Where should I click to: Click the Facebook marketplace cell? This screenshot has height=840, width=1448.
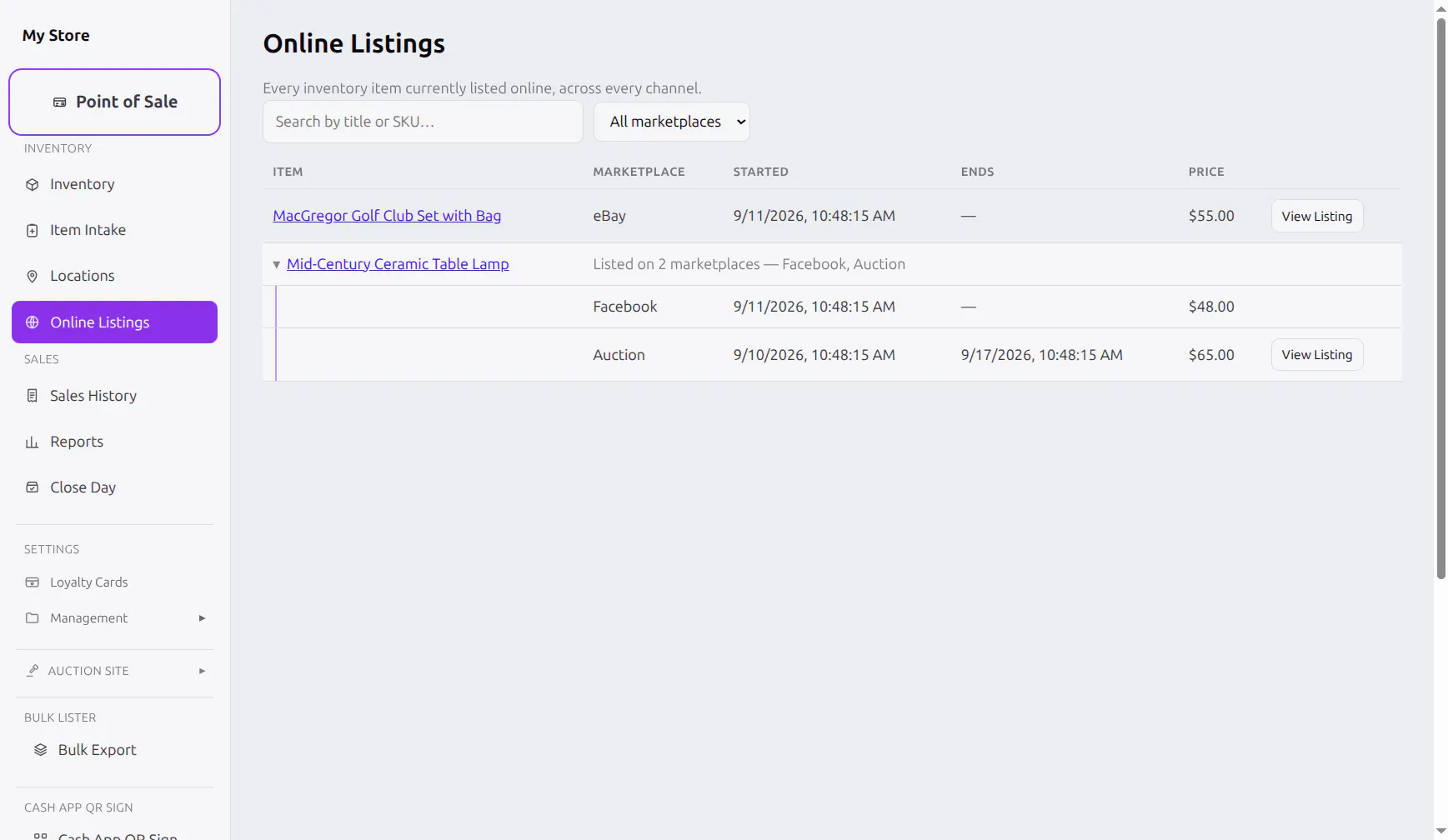(625, 307)
